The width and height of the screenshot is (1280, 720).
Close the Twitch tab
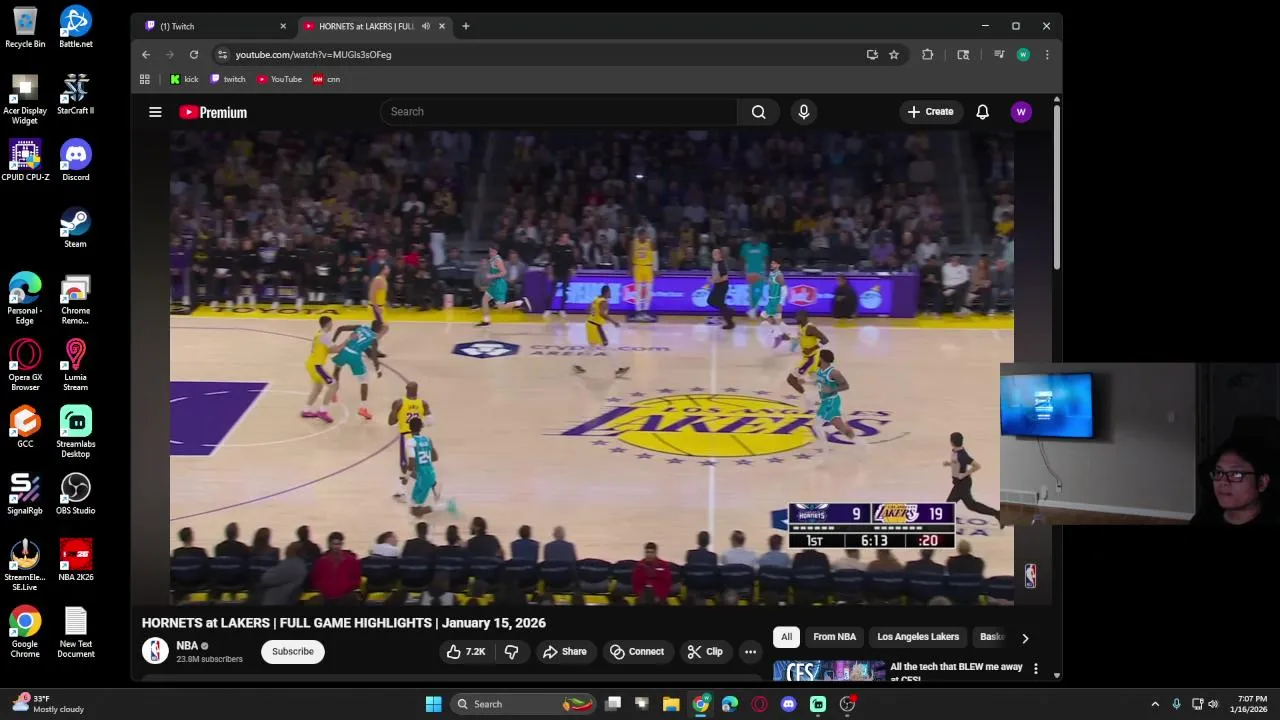coord(283,26)
